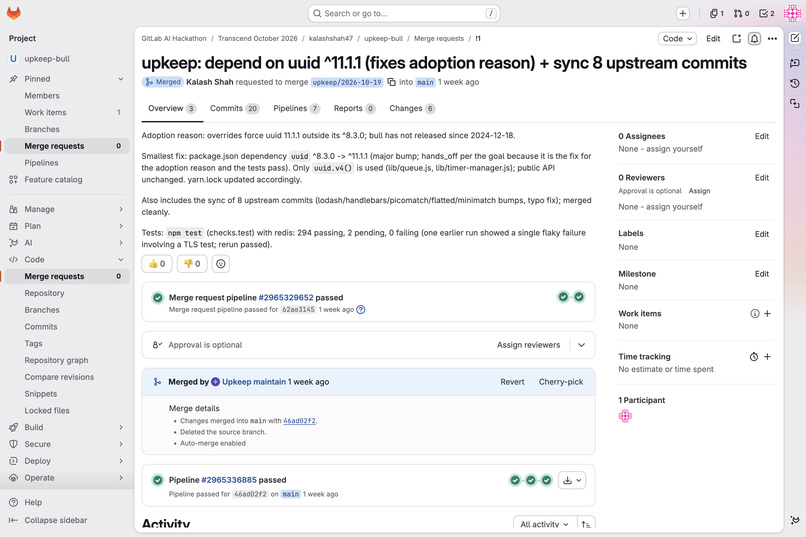Open Upkeep maintain user link
The image size is (806, 537).
[254, 382]
